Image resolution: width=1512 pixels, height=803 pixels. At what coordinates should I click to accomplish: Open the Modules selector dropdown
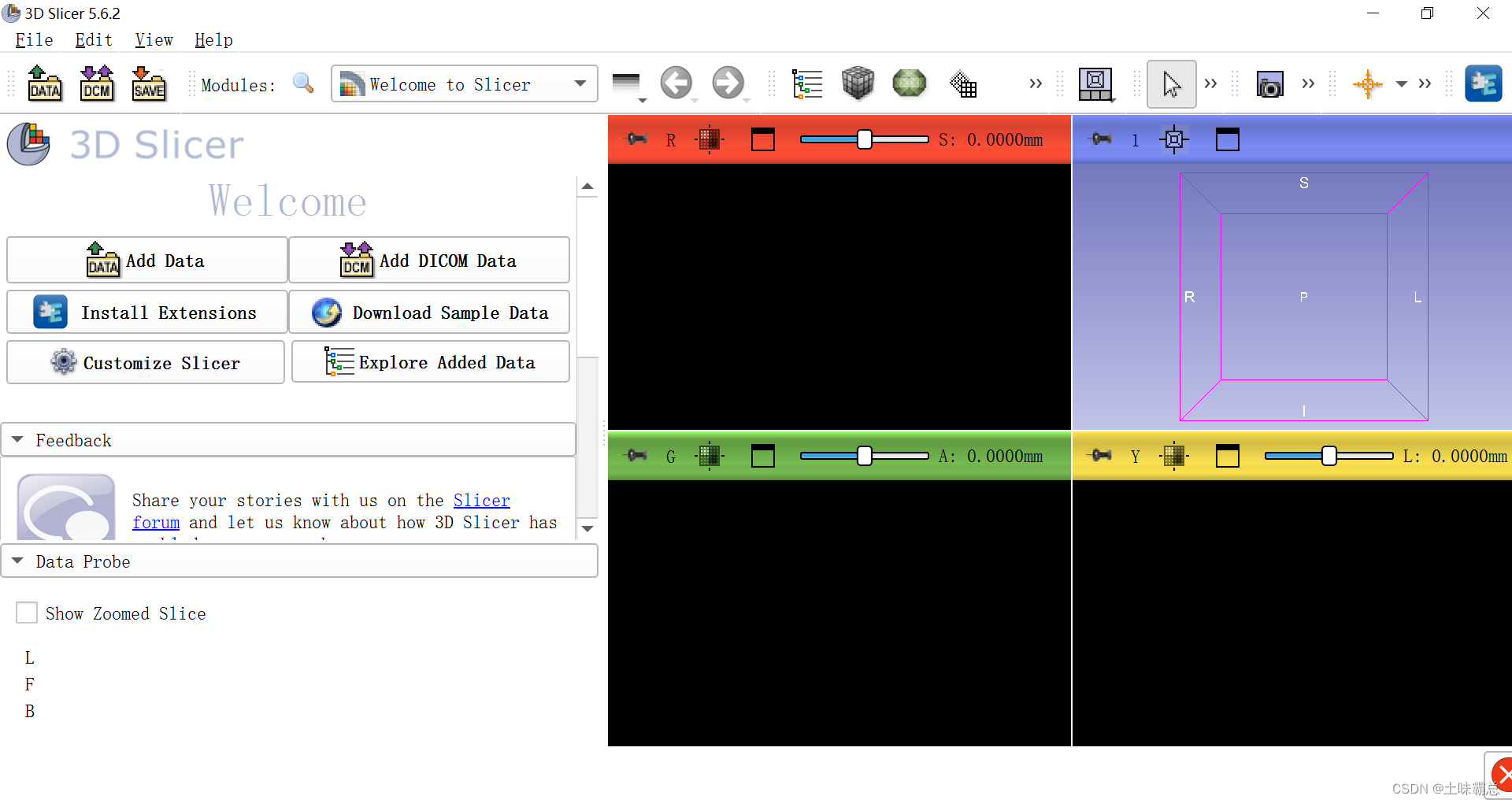click(464, 83)
